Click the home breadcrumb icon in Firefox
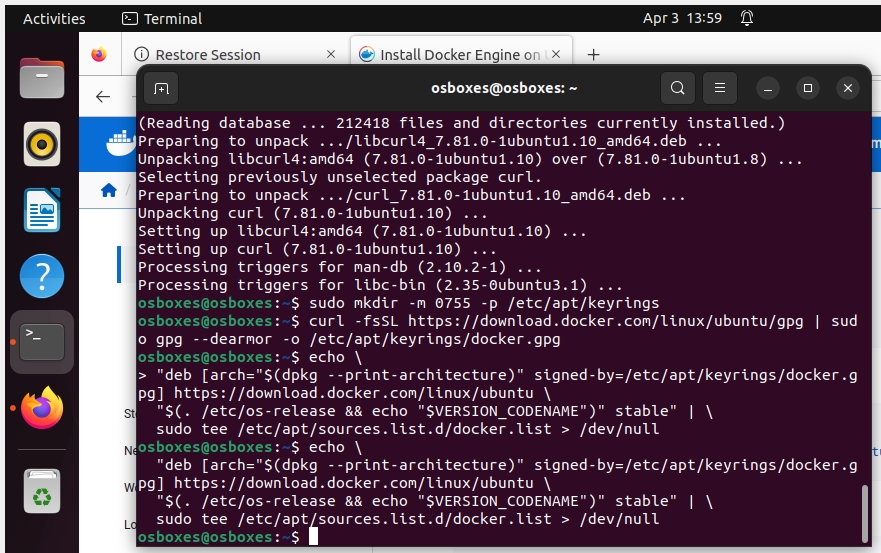 coord(109,191)
